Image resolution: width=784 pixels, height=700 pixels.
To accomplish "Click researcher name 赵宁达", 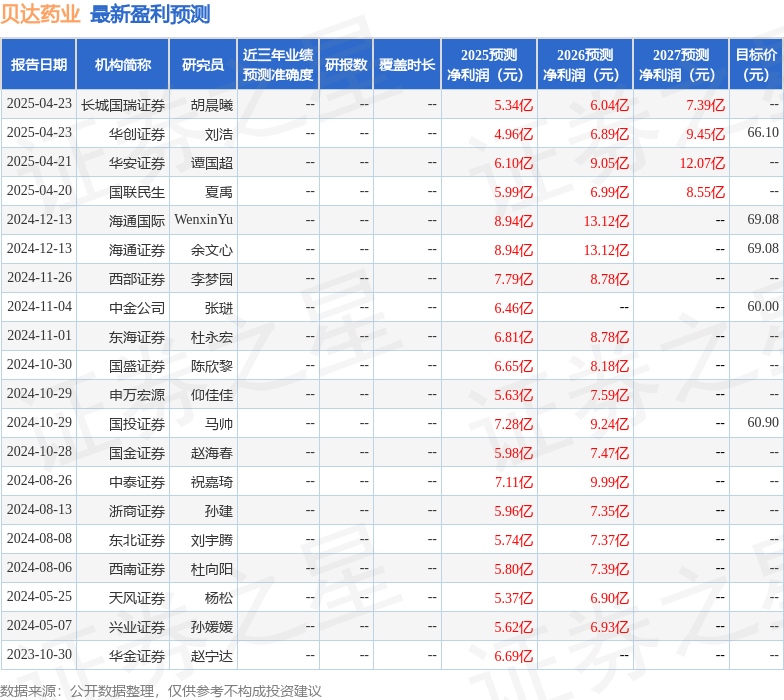I will 212,656.
